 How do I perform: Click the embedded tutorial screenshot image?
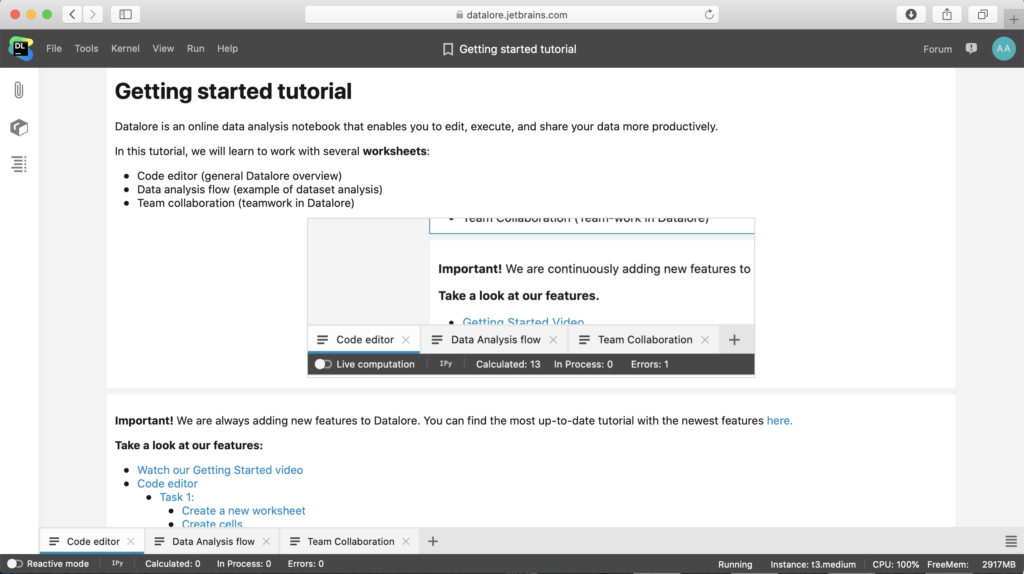pyautogui.click(x=531, y=298)
